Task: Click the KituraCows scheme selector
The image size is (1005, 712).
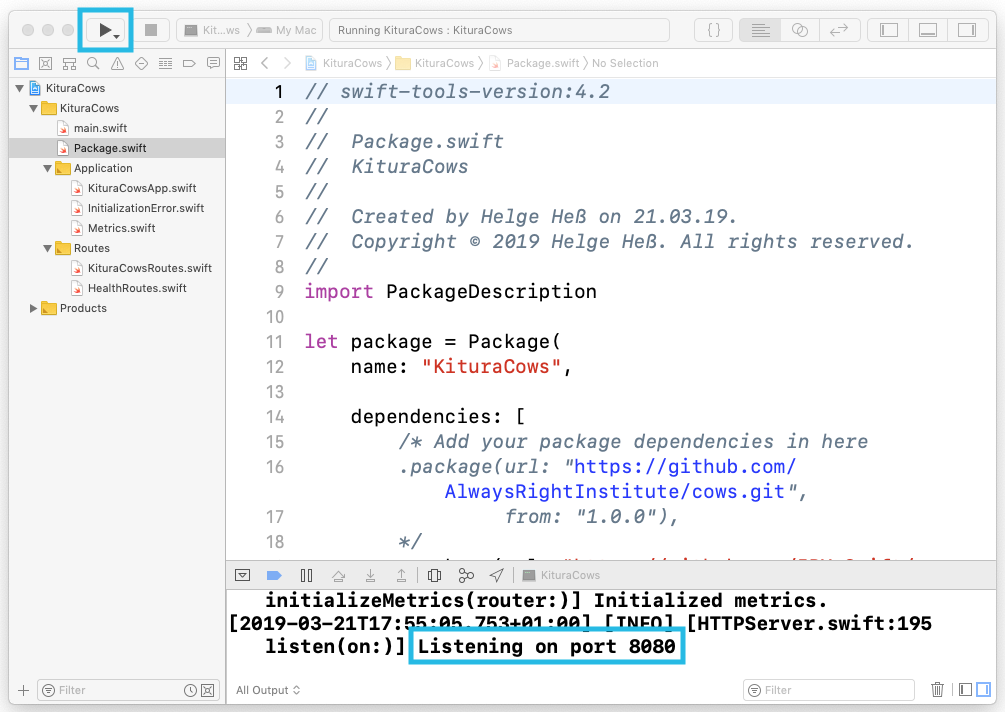Action: click(x=213, y=30)
